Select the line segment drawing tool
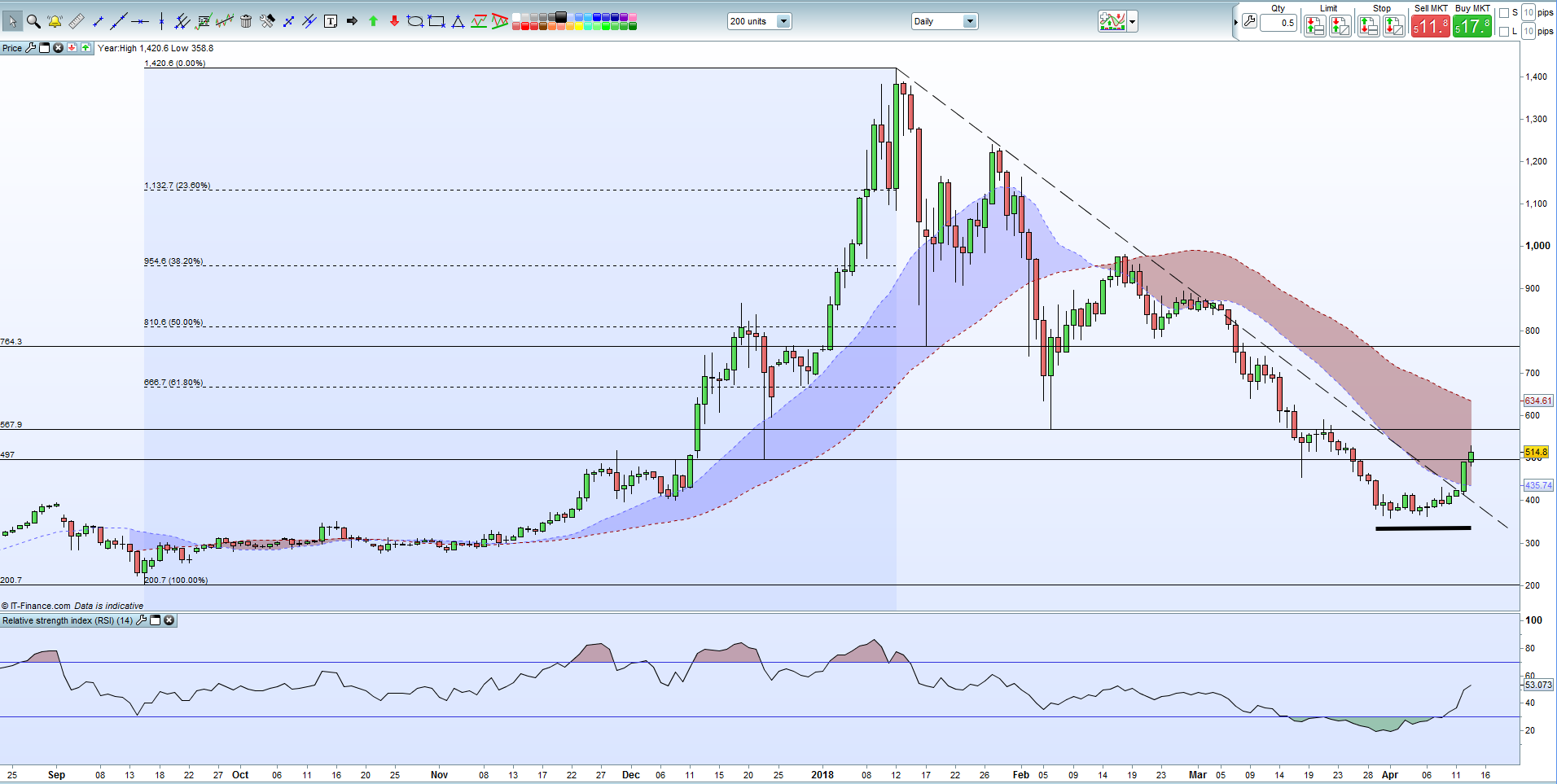Screen dimensions: 1557x784 (98, 22)
